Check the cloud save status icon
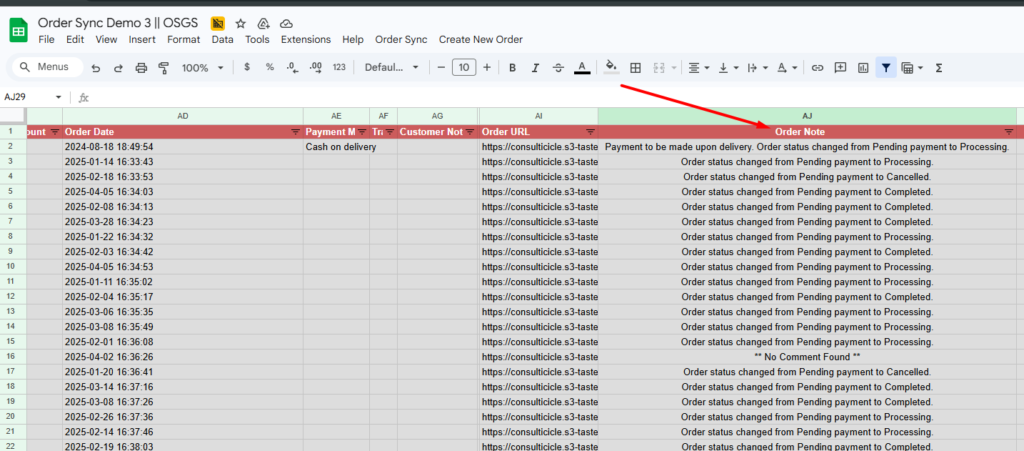The width and height of the screenshot is (1024, 451). 286,23
